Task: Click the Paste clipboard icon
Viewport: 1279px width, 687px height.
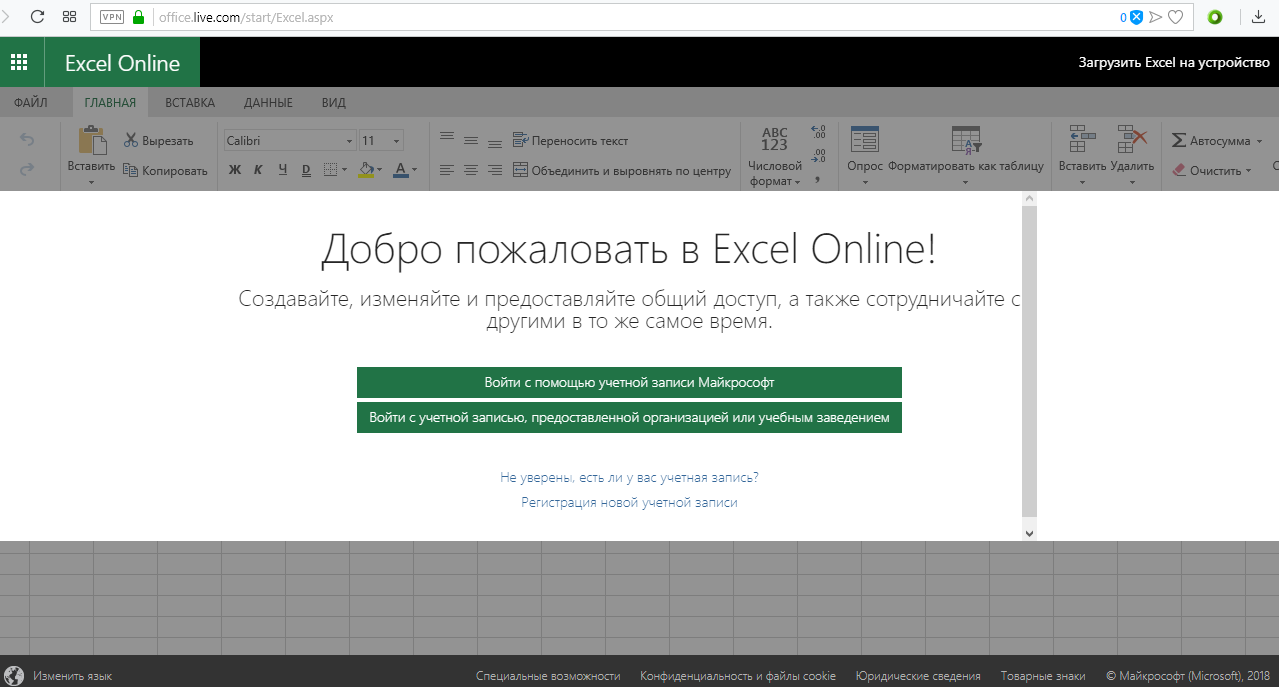Action: (x=91, y=139)
